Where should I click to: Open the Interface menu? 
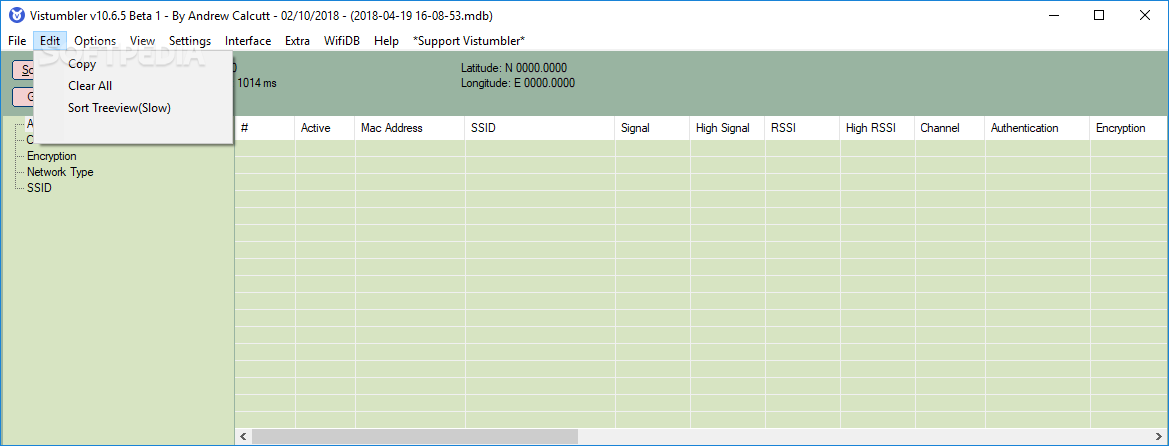tap(248, 41)
